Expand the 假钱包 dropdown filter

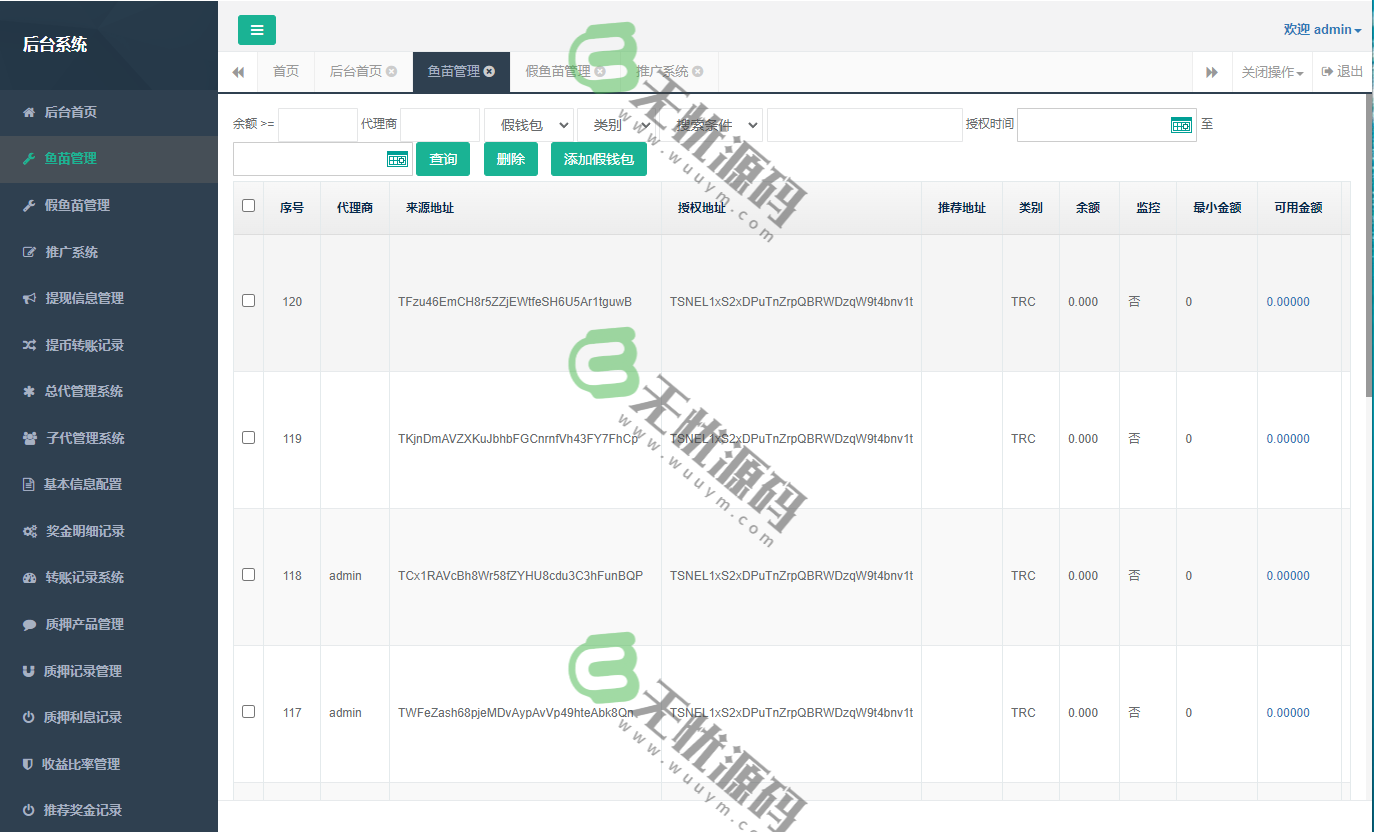click(x=529, y=125)
